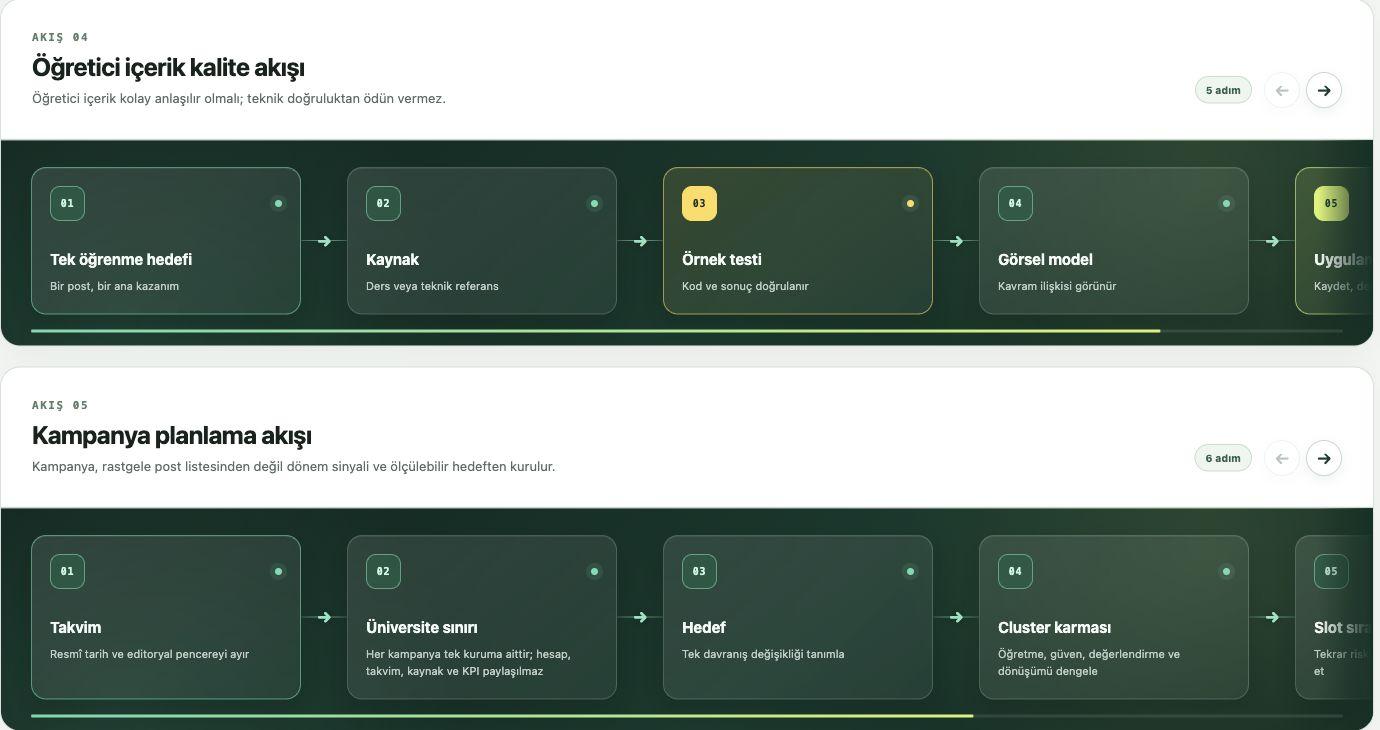Screen dimensions: 1380x730
Task: Click status dot on Hedef card
Action: pyautogui.click(x=910, y=571)
